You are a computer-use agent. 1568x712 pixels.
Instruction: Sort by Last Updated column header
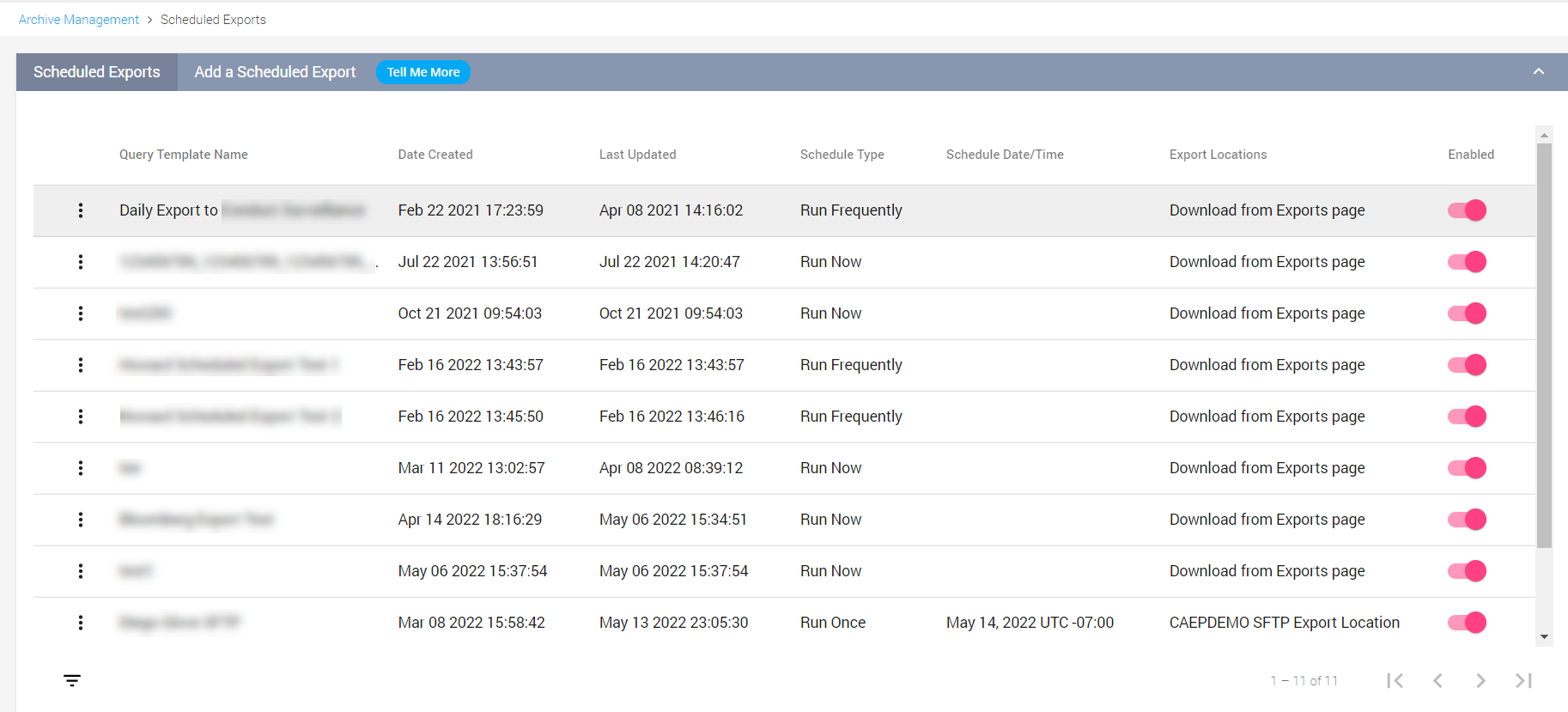click(638, 155)
